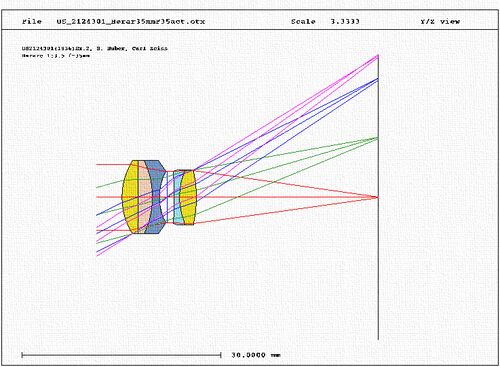
Task: Click the Carl Zeiss patent description line
Action: click(x=95, y=48)
